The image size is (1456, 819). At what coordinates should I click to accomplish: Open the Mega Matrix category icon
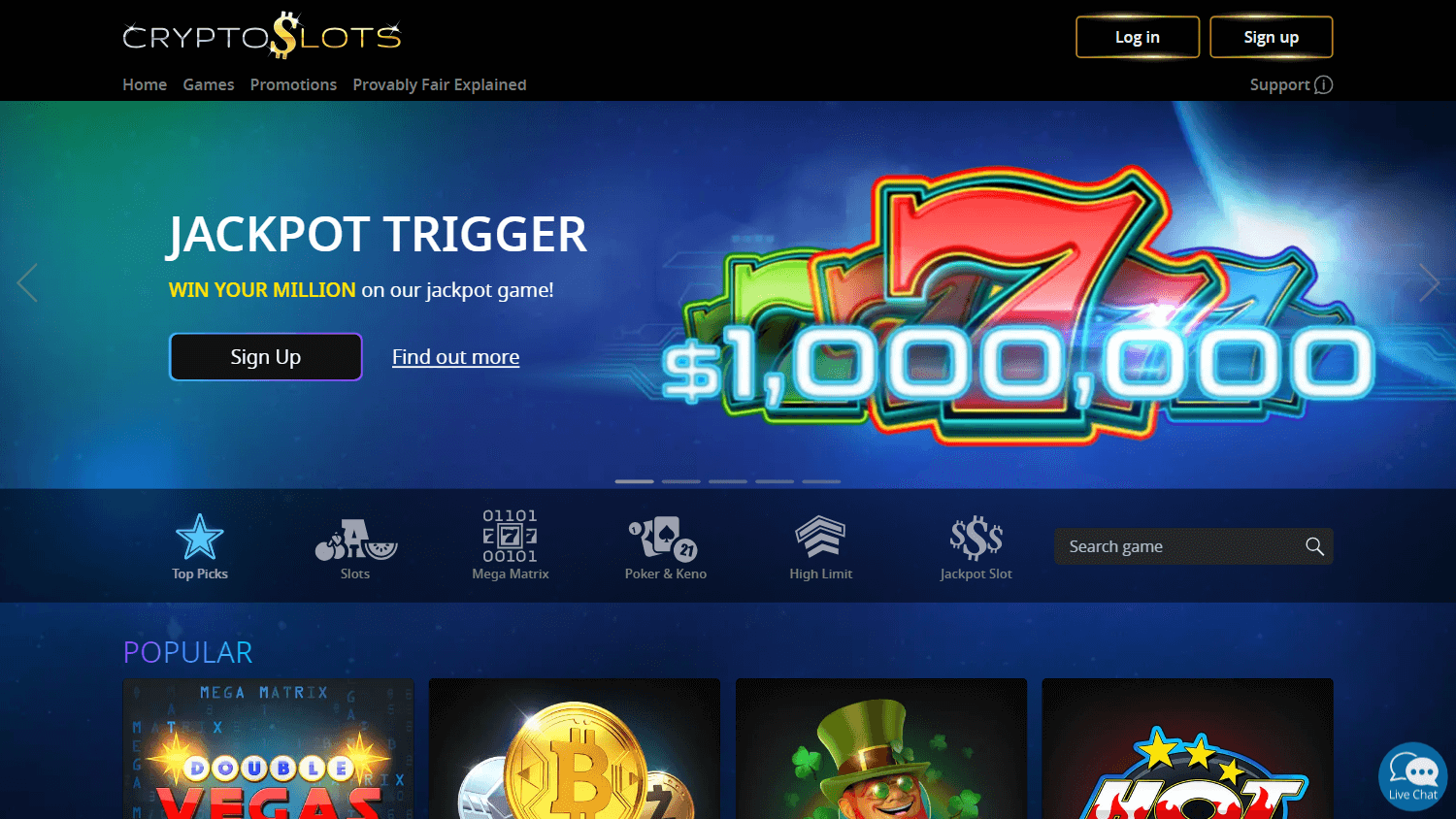tap(511, 536)
